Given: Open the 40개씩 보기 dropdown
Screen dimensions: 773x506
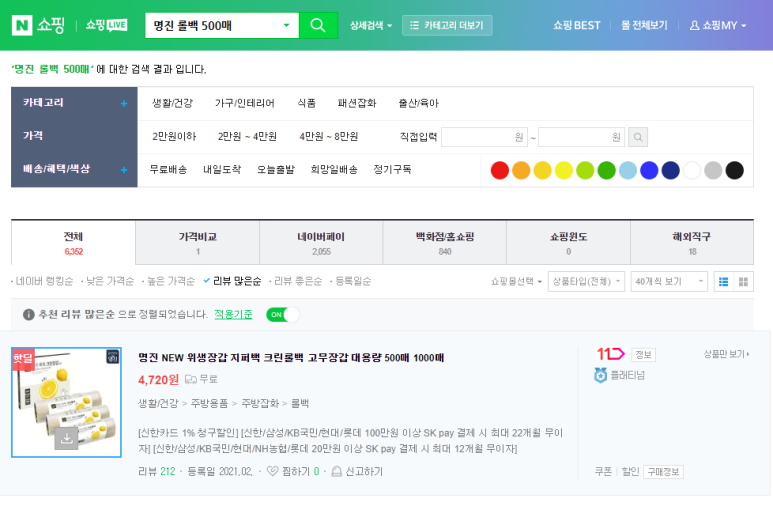Looking at the screenshot, I should coord(669,282).
